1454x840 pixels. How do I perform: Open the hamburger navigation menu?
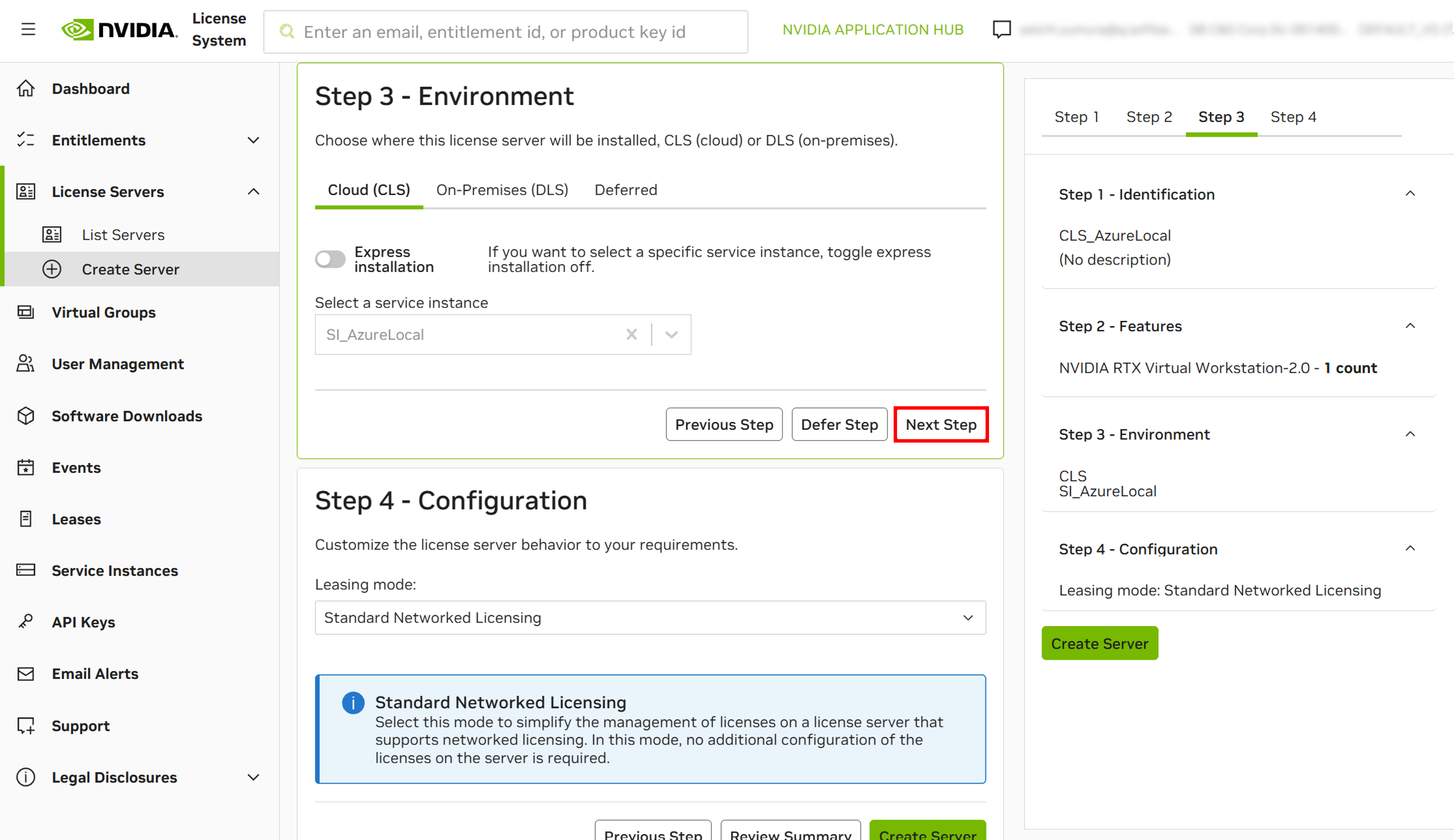coord(28,30)
